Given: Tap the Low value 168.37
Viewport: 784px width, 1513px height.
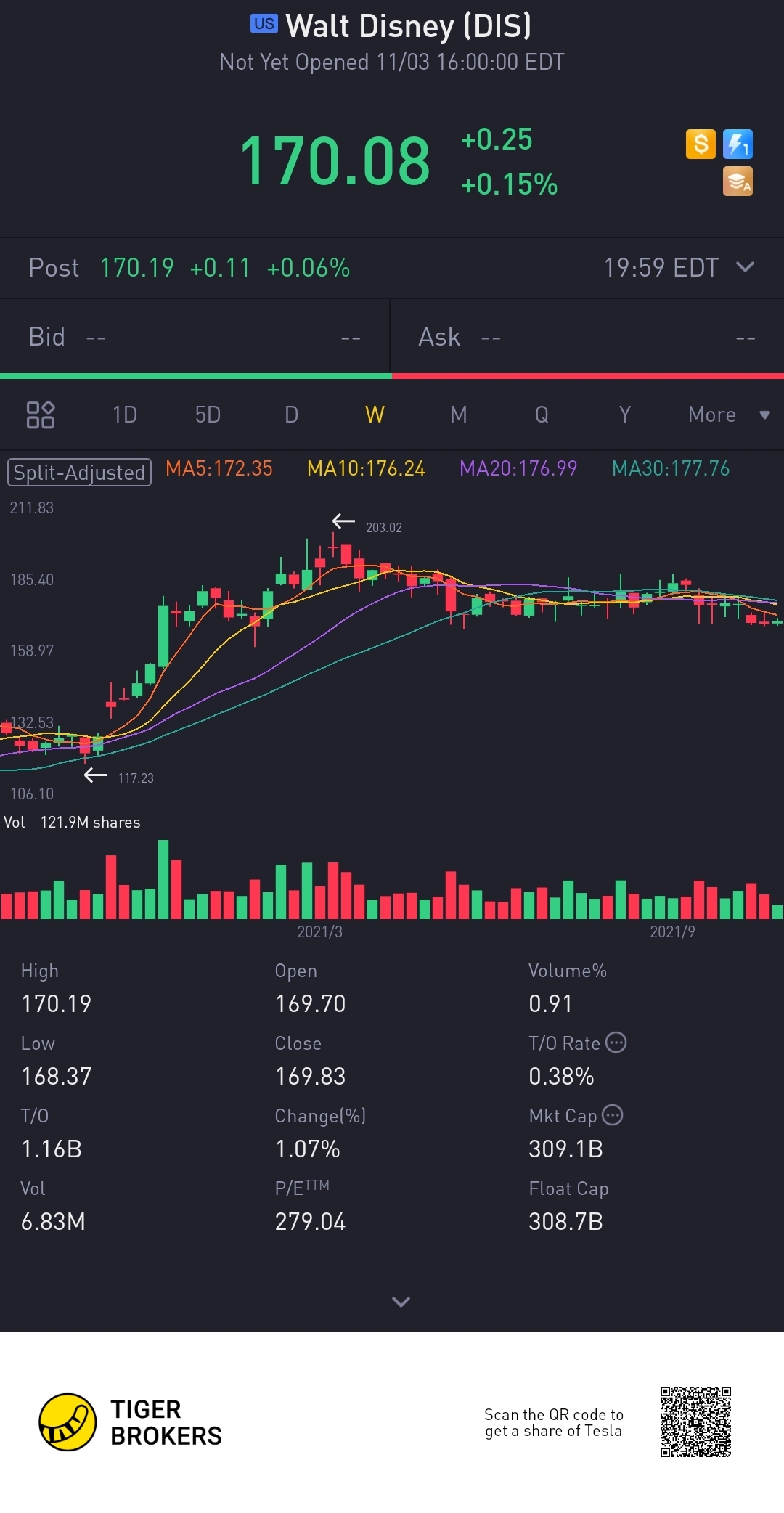Looking at the screenshot, I should tap(57, 1077).
